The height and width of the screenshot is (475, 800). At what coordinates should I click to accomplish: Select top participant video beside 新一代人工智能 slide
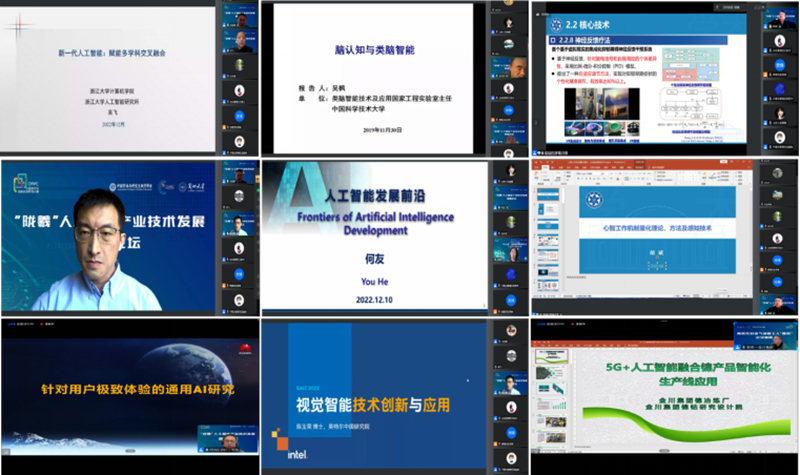coord(240,17)
